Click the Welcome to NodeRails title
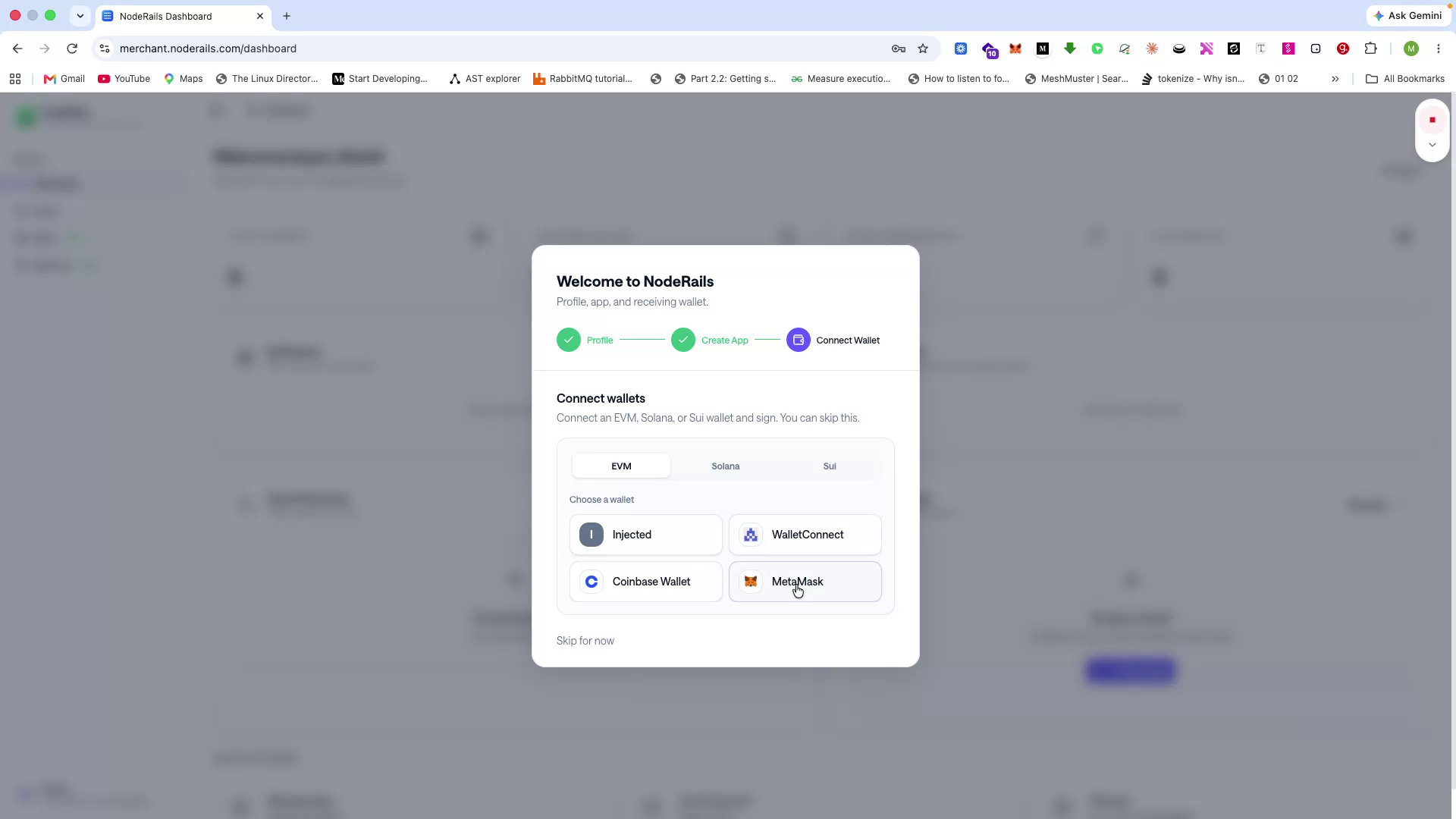The image size is (1456, 819). pyautogui.click(x=635, y=281)
